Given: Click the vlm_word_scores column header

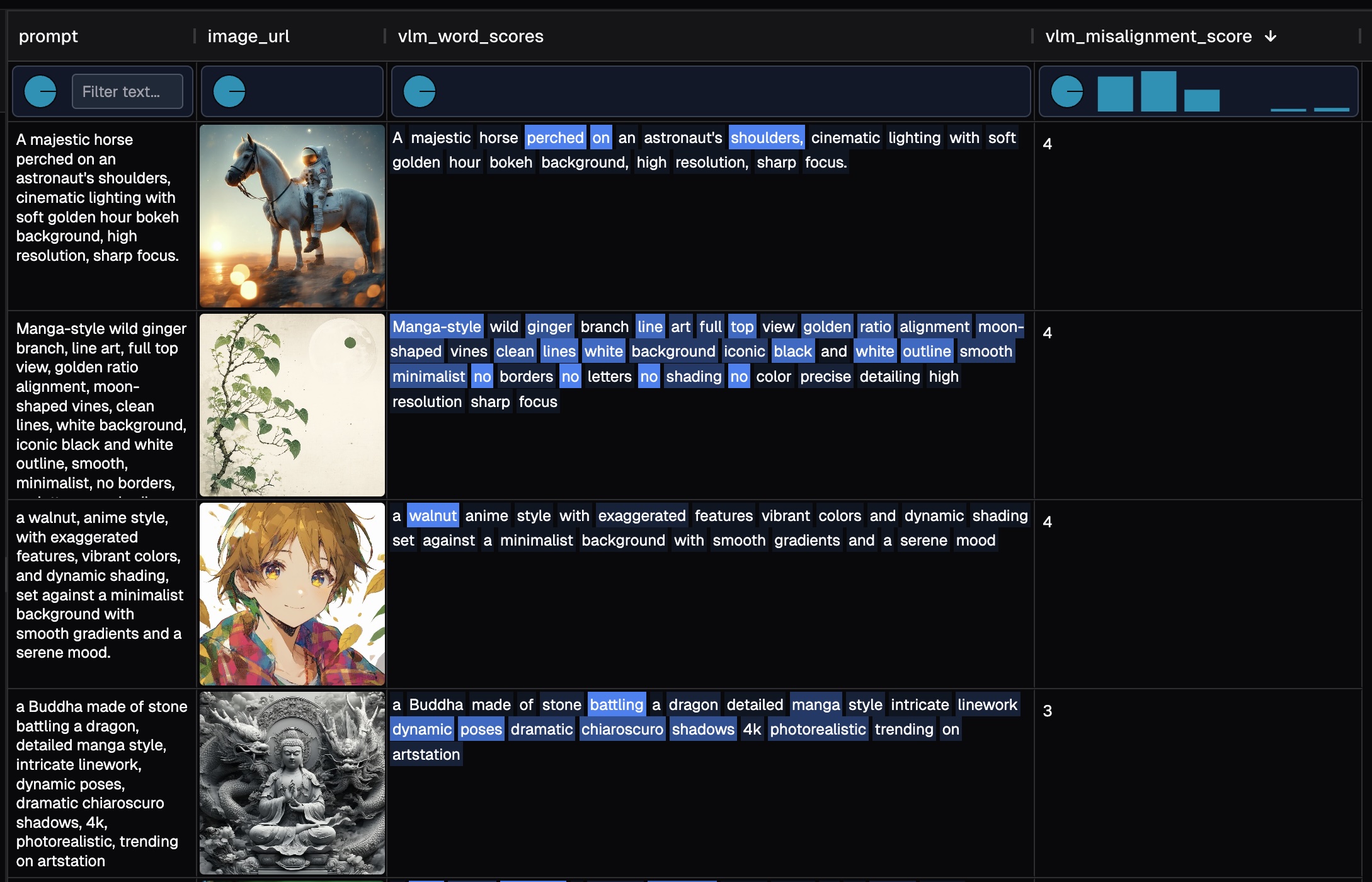Looking at the screenshot, I should 470,37.
